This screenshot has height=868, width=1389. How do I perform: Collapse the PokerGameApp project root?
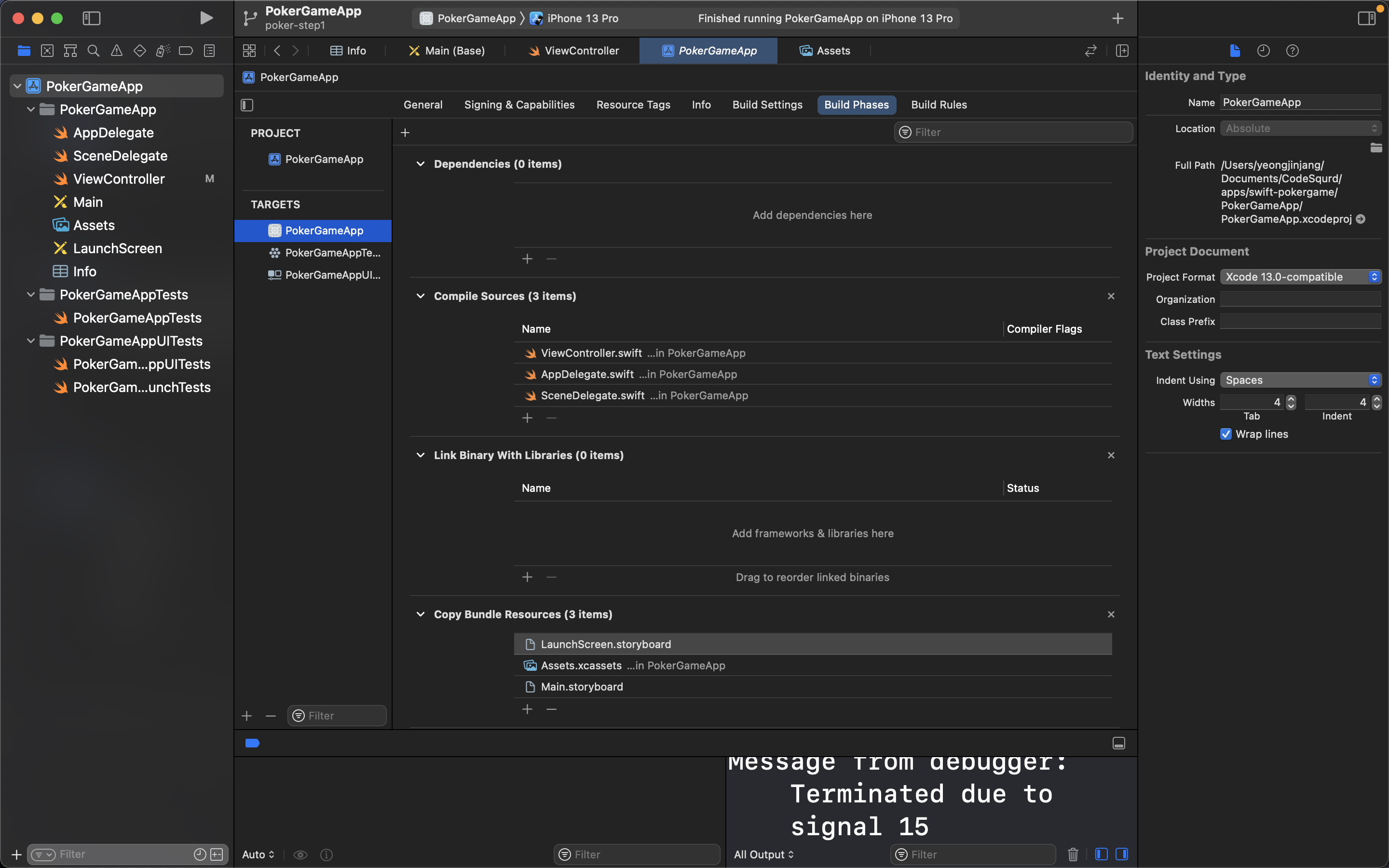(18, 86)
